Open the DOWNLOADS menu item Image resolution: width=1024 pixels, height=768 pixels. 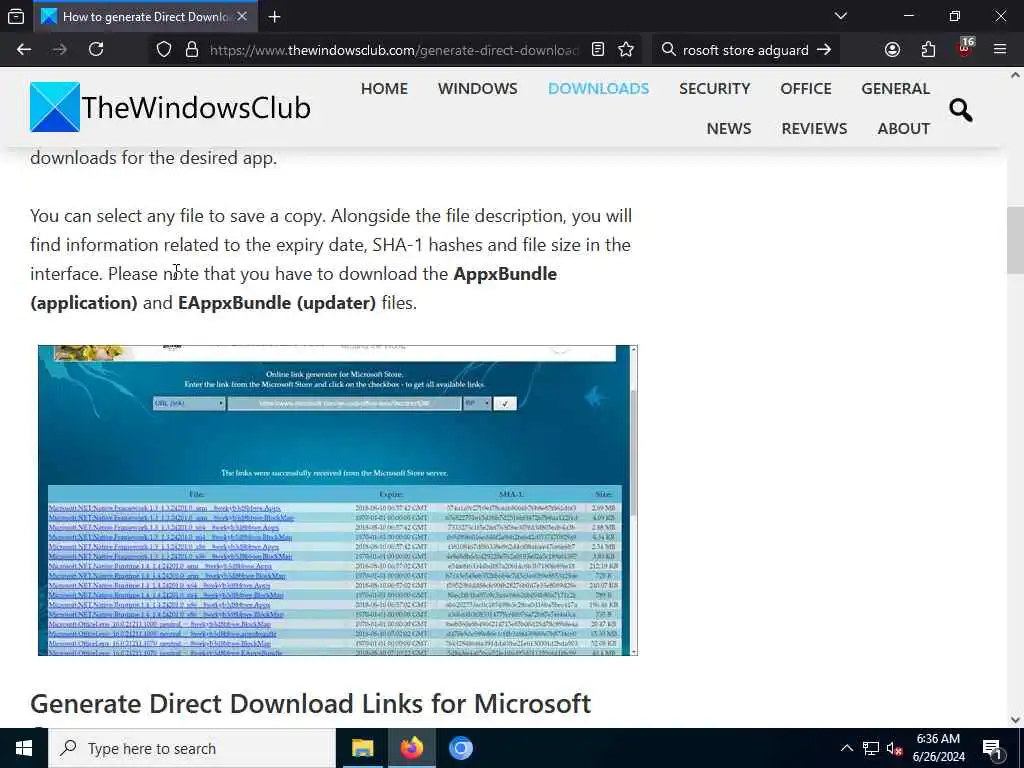point(598,89)
